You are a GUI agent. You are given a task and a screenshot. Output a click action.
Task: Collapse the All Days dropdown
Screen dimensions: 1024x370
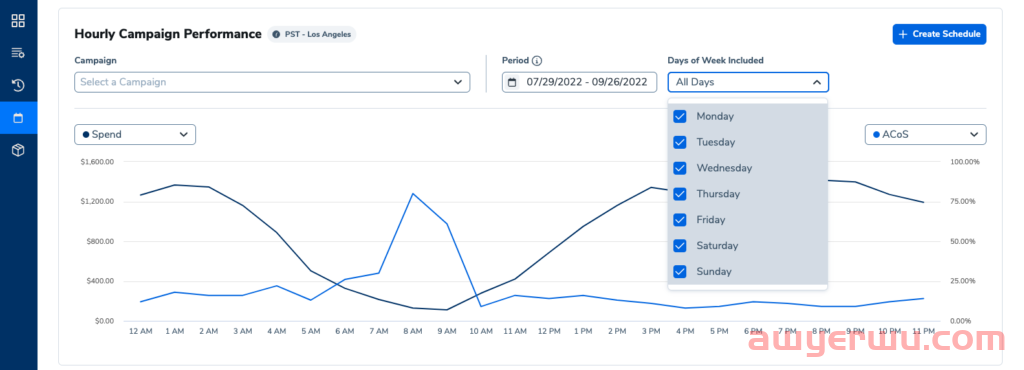pyautogui.click(x=748, y=82)
